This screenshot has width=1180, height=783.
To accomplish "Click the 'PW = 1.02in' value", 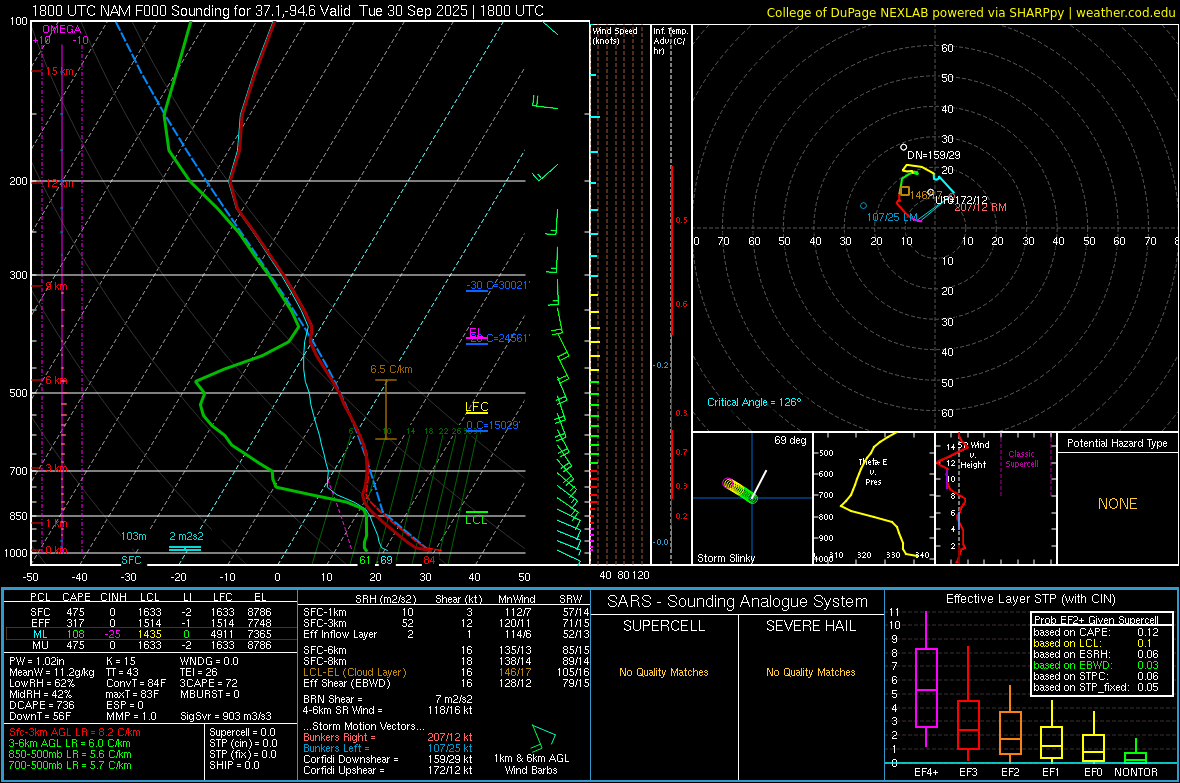I will point(40,661).
